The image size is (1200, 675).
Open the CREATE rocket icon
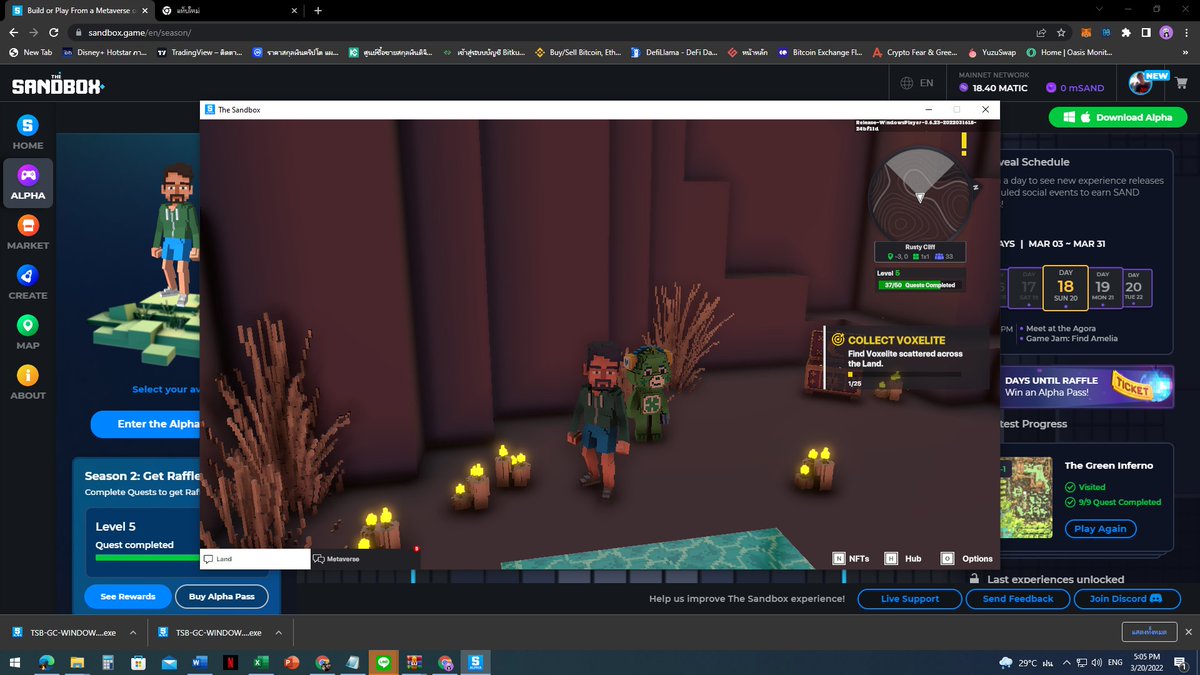point(28,275)
